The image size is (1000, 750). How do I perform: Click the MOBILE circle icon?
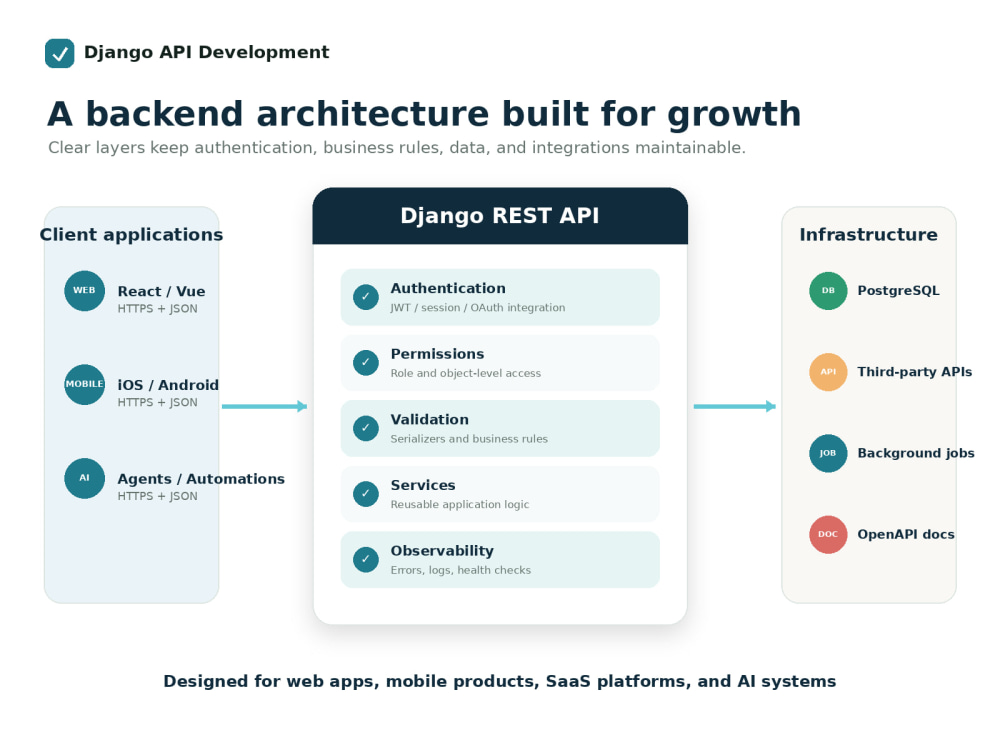pyautogui.click(x=84, y=385)
